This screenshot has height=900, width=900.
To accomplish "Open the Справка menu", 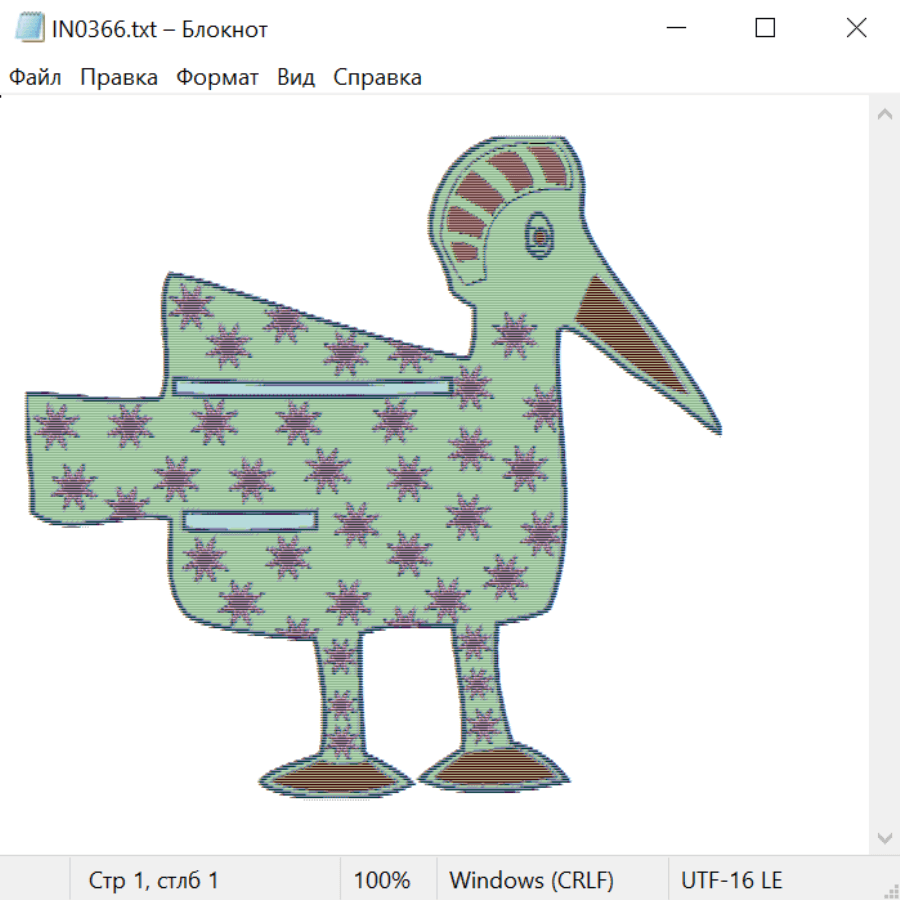I will pyautogui.click(x=377, y=78).
